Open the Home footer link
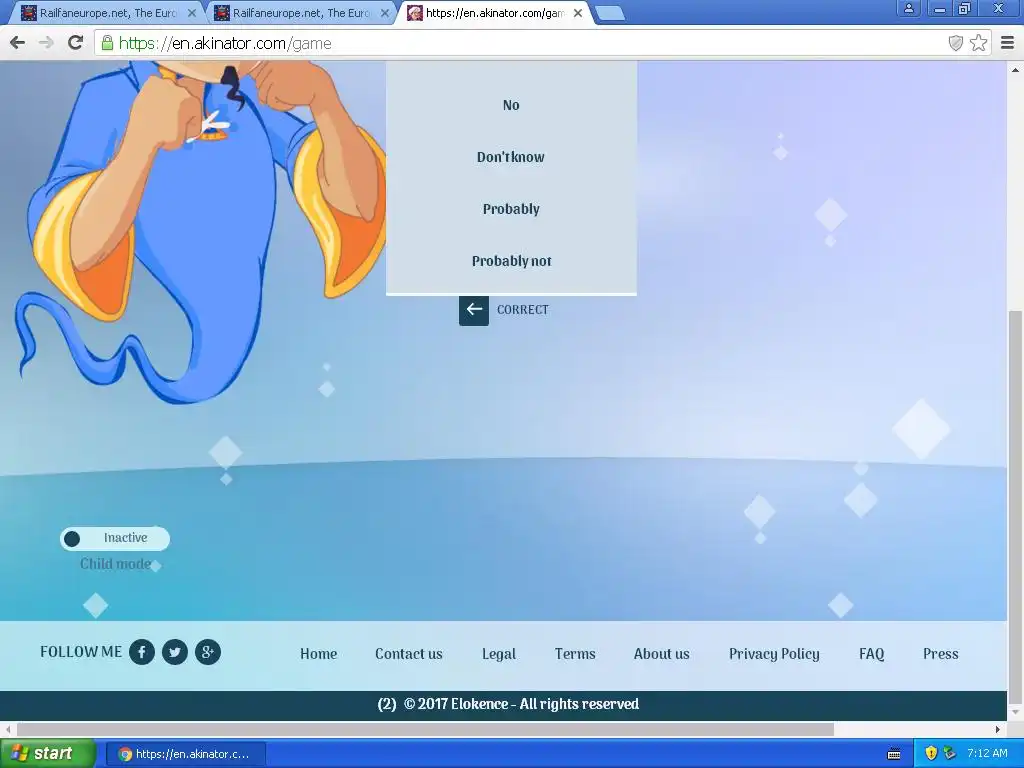 [319, 654]
